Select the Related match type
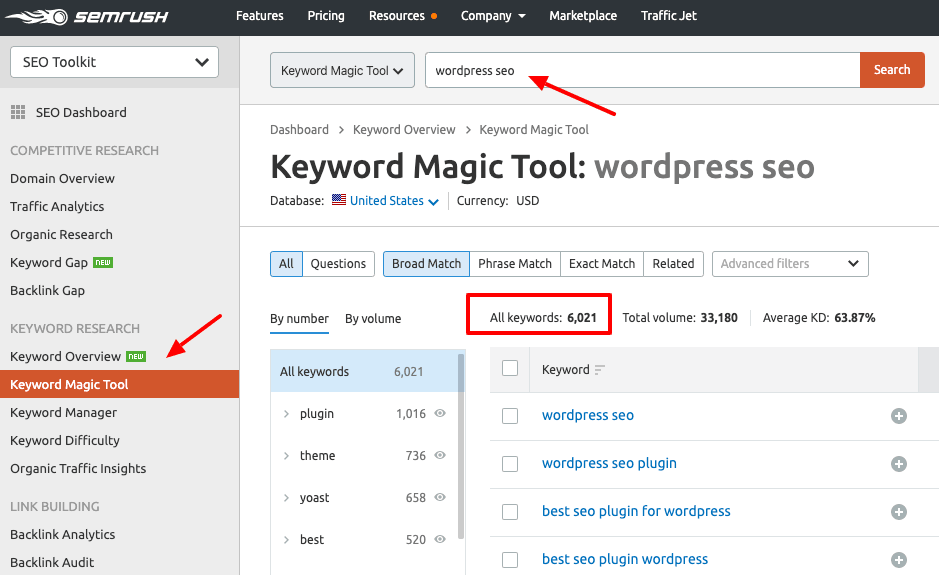 tap(673, 264)
